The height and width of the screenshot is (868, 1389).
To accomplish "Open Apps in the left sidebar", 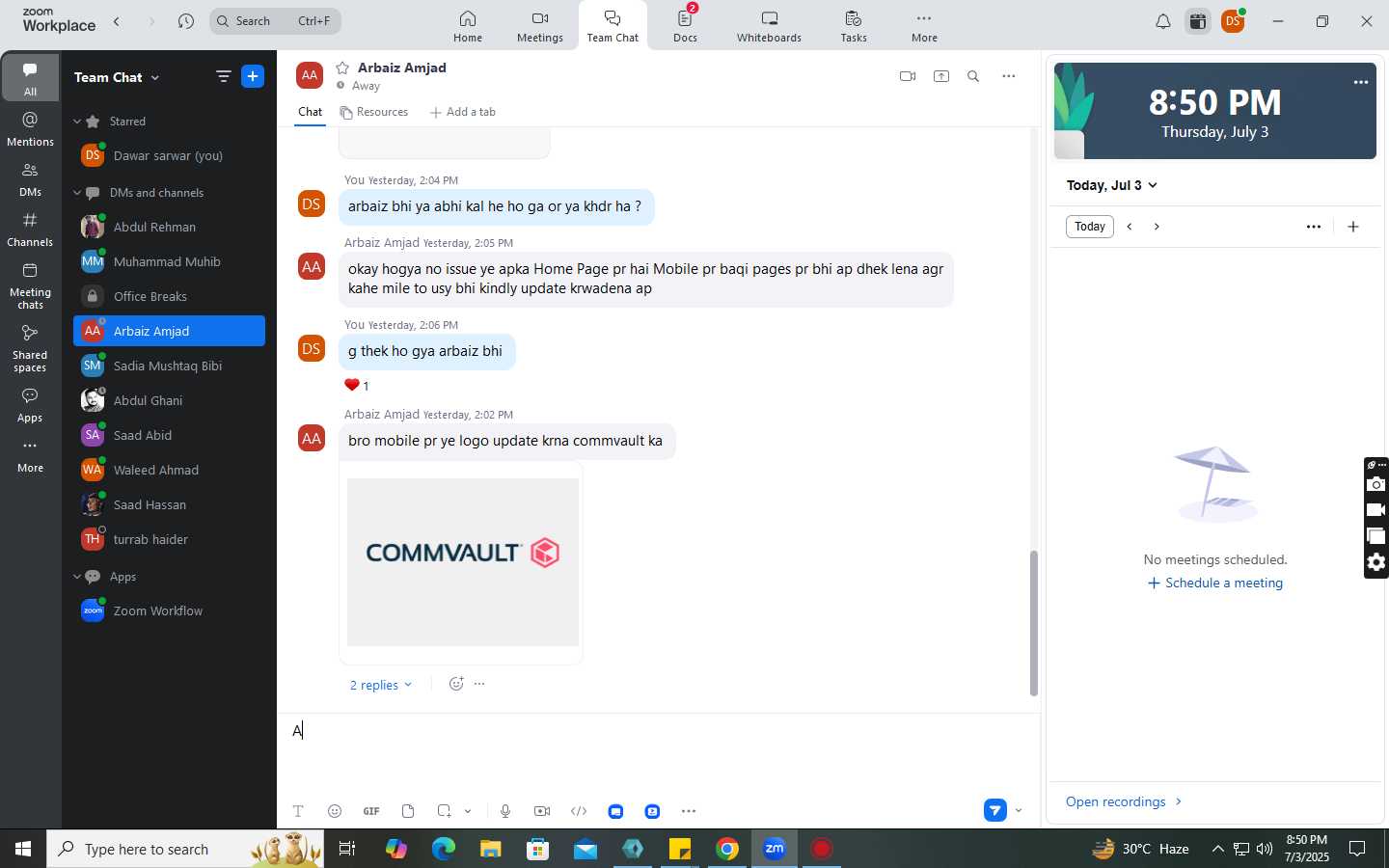I will tap(30, 405).
